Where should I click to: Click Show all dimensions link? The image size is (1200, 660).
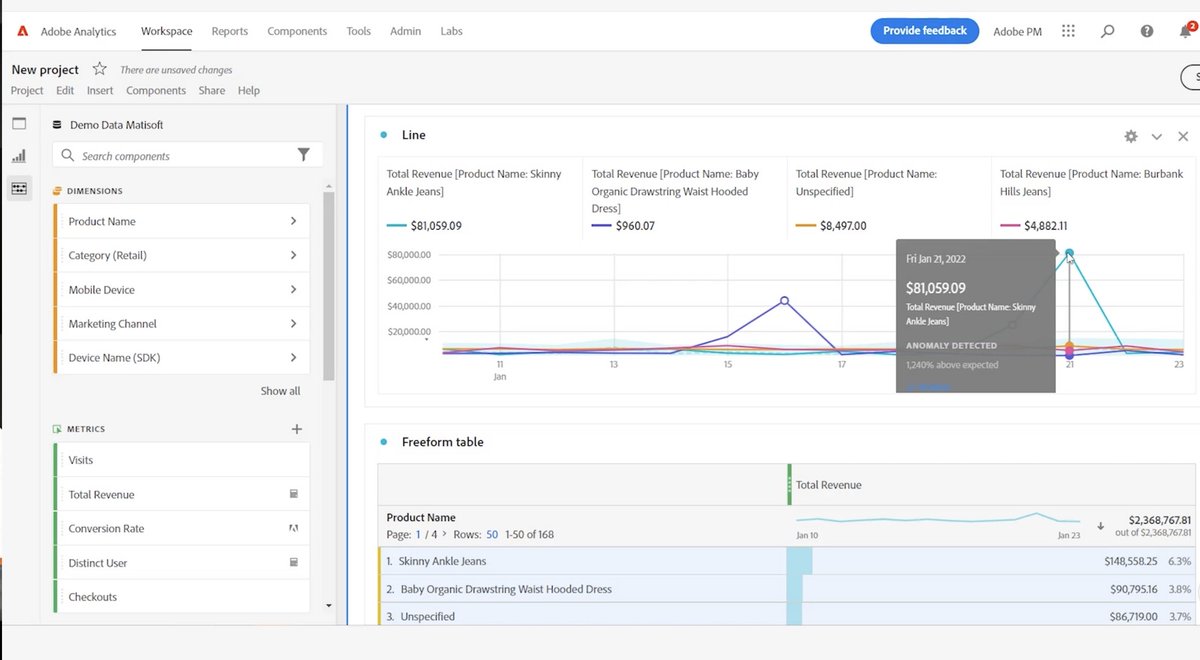click(x=280, y=391)
